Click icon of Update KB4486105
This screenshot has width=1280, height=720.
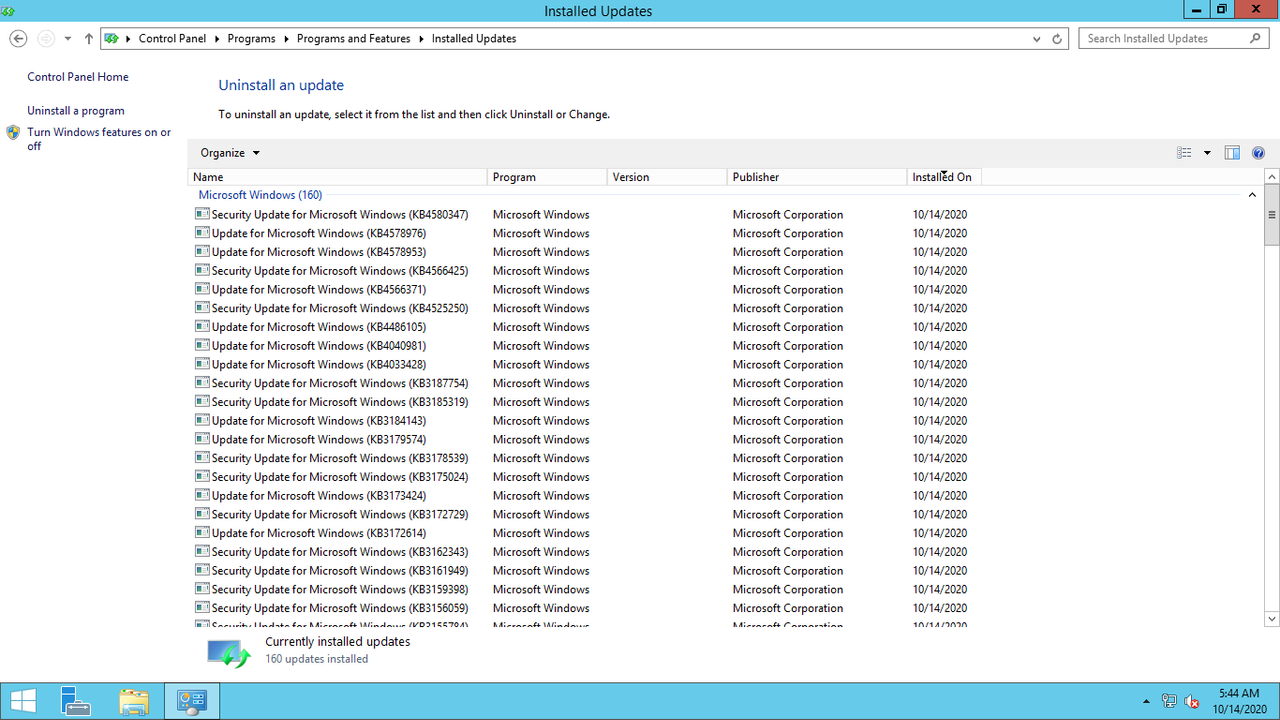202,327
